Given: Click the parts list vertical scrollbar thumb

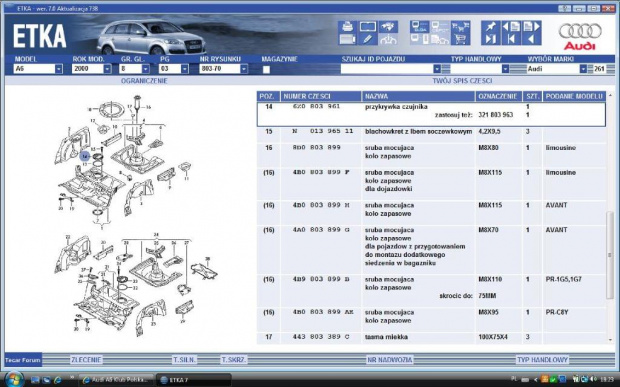Looking at the screenshot, I should tap(610, 255).
